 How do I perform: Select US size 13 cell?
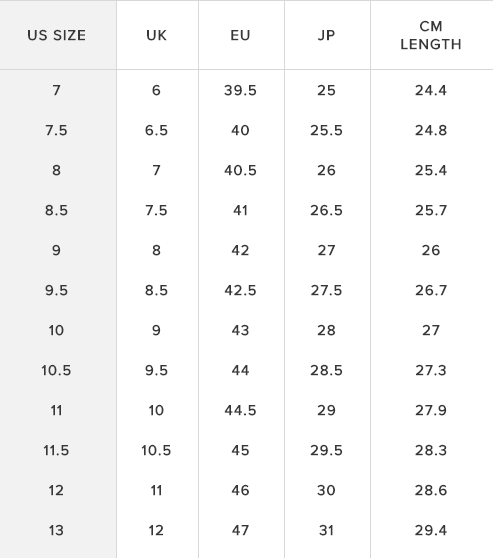[x=56, y=531]
